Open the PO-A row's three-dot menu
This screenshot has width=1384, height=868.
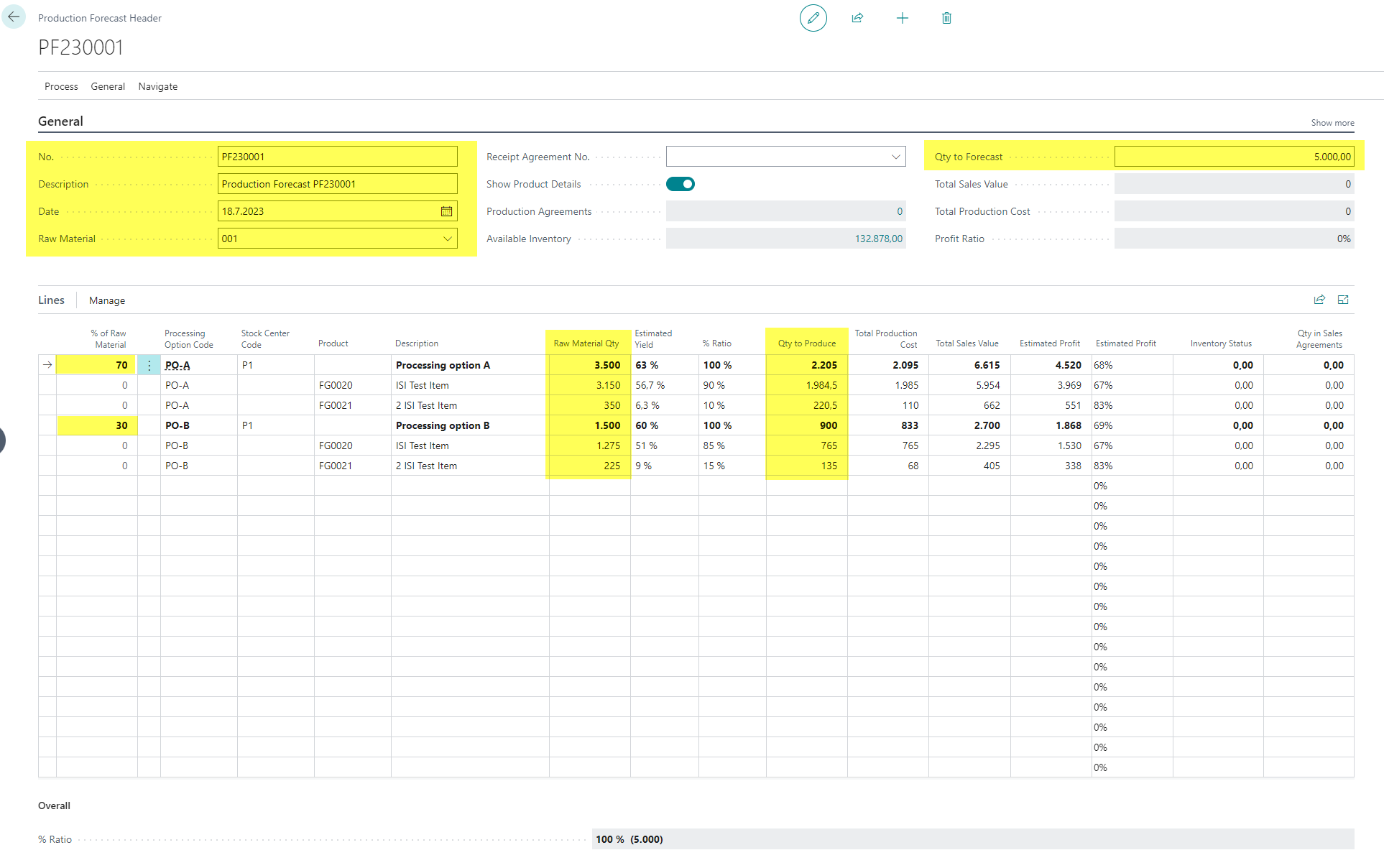149,365
